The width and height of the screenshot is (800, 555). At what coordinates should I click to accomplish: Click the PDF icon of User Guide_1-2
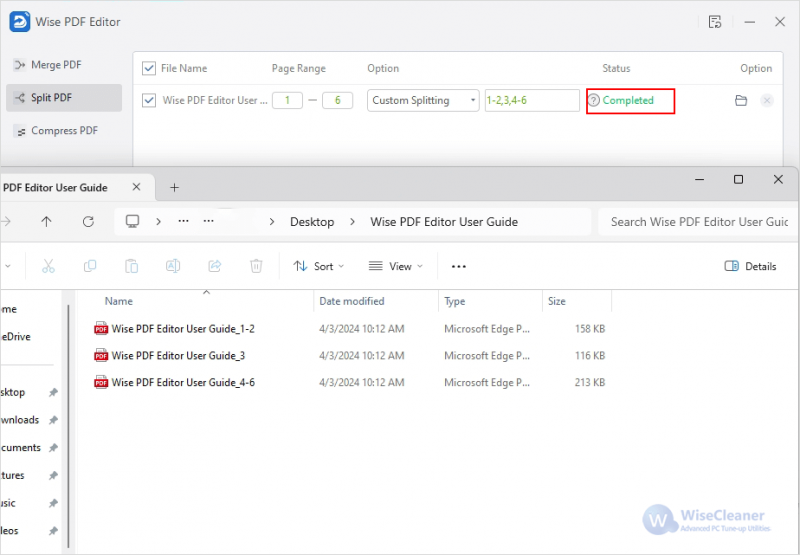click(101, 329)
